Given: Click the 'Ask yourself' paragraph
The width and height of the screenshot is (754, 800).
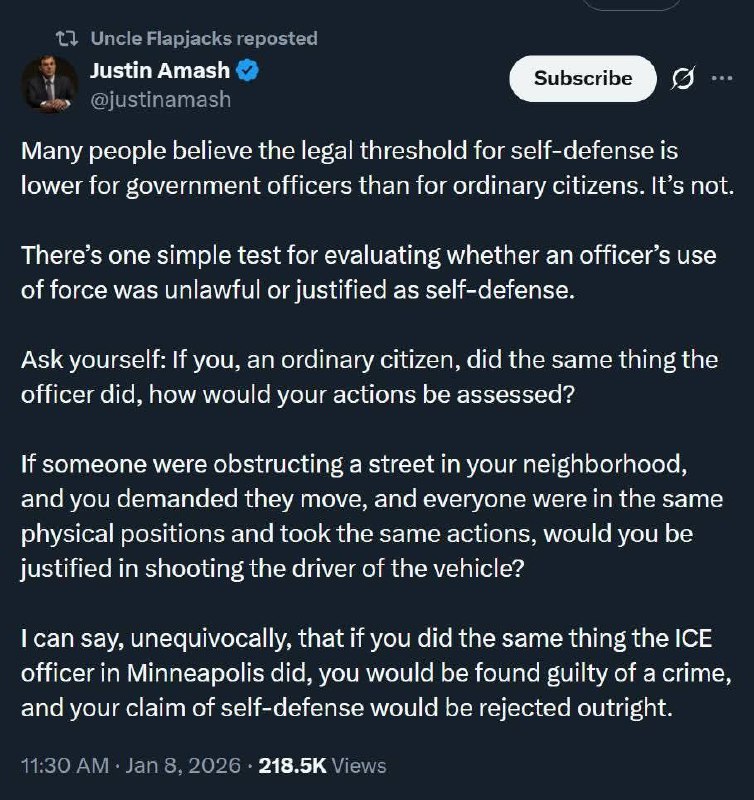Looking at the screenshot, I should 370,375.
